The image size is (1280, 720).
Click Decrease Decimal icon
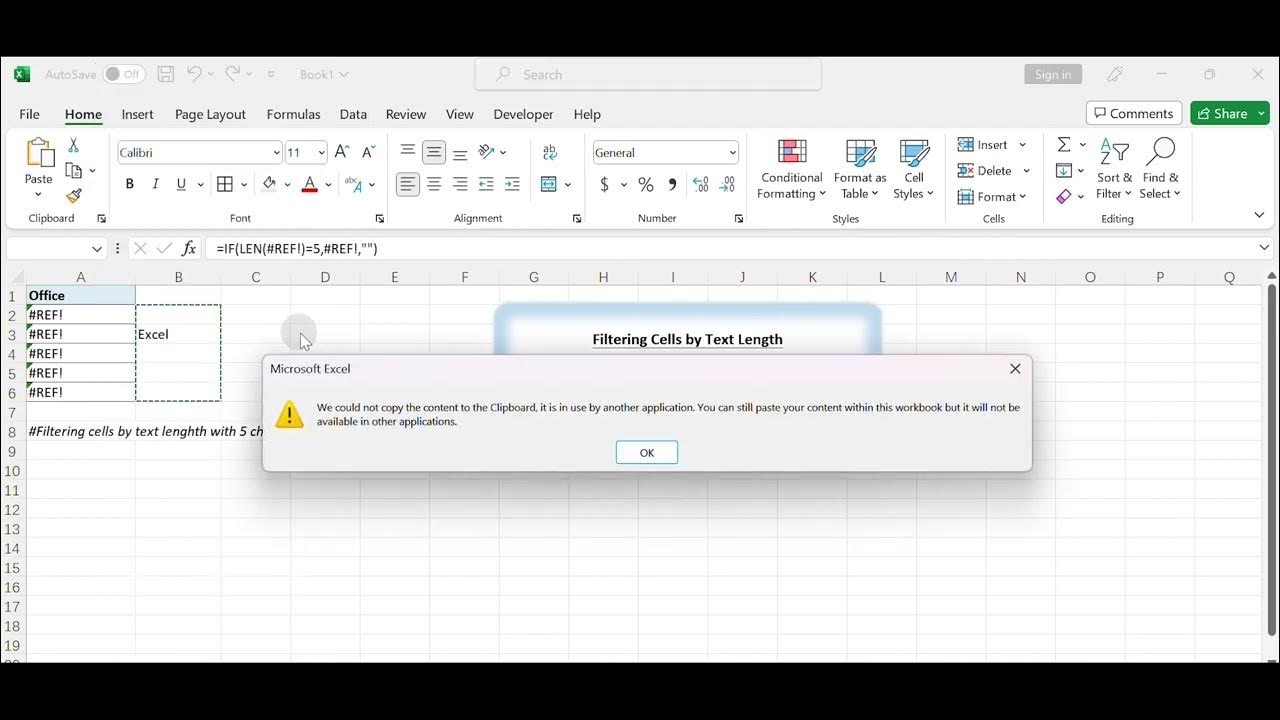coord(727,184)
